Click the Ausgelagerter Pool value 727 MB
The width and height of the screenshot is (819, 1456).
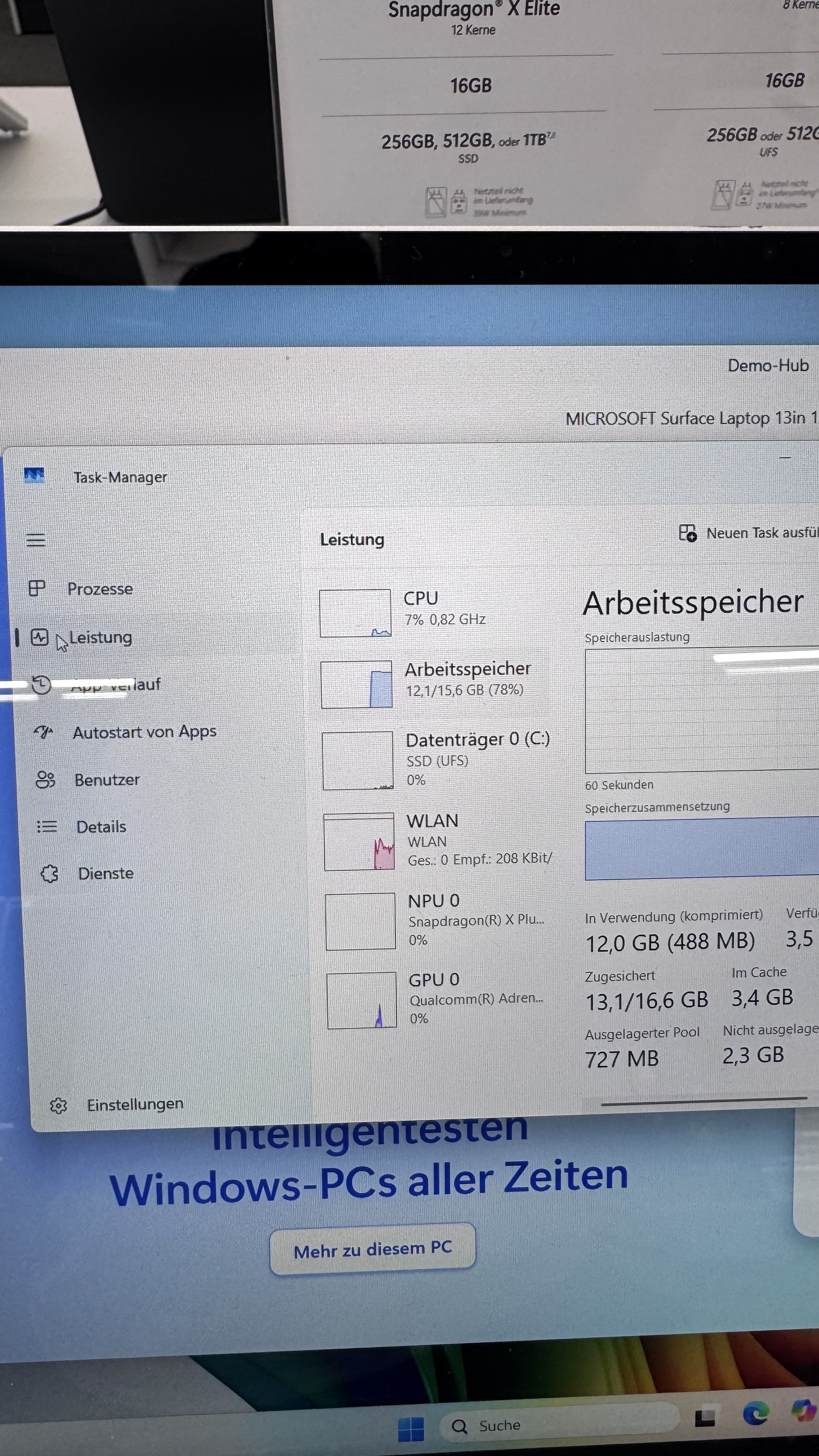point(622,1059)
